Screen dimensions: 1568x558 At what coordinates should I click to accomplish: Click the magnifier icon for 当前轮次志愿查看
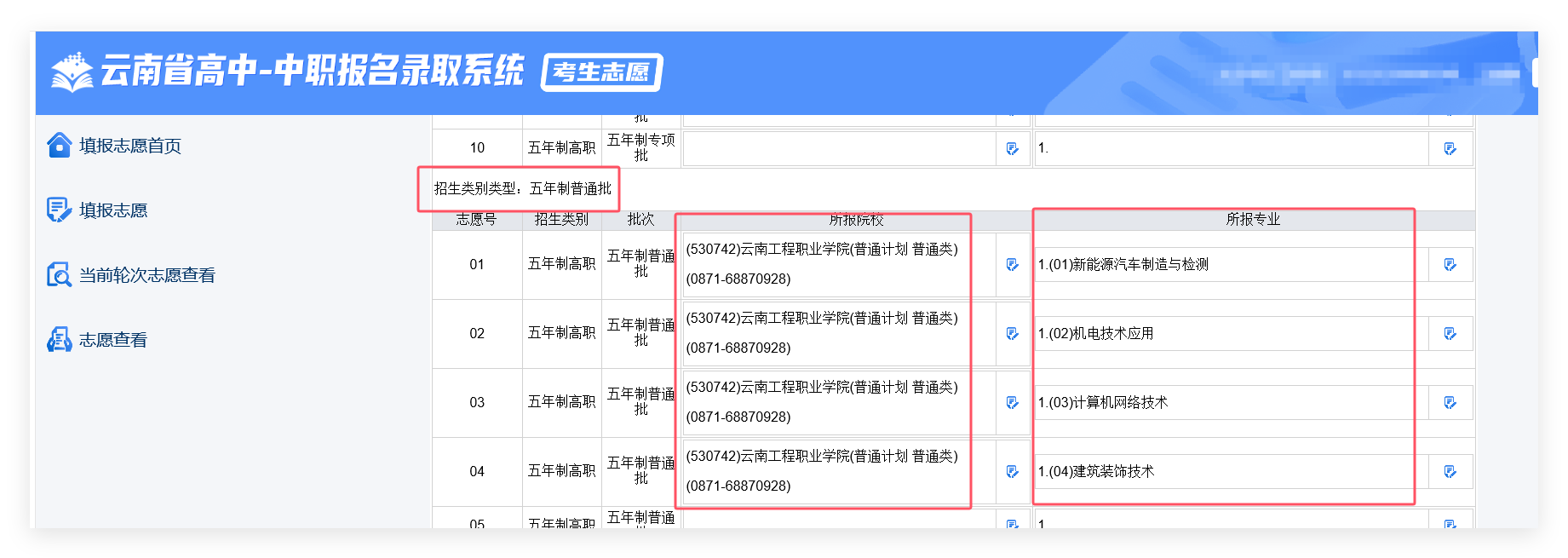tap(59, 275)
